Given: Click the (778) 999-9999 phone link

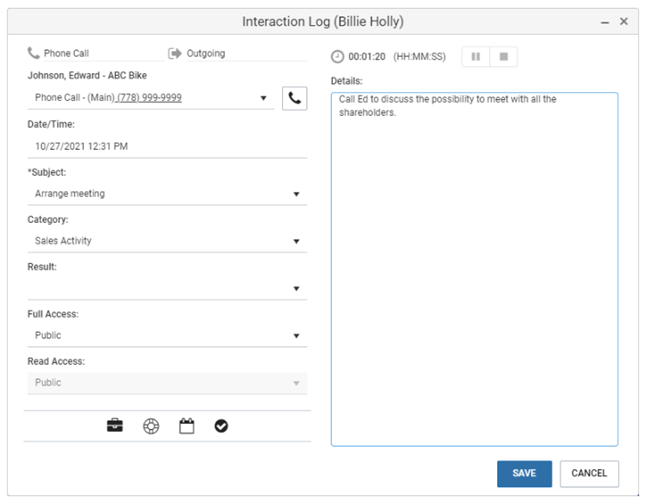Looking at the screenshot, I should pos(149,98).
